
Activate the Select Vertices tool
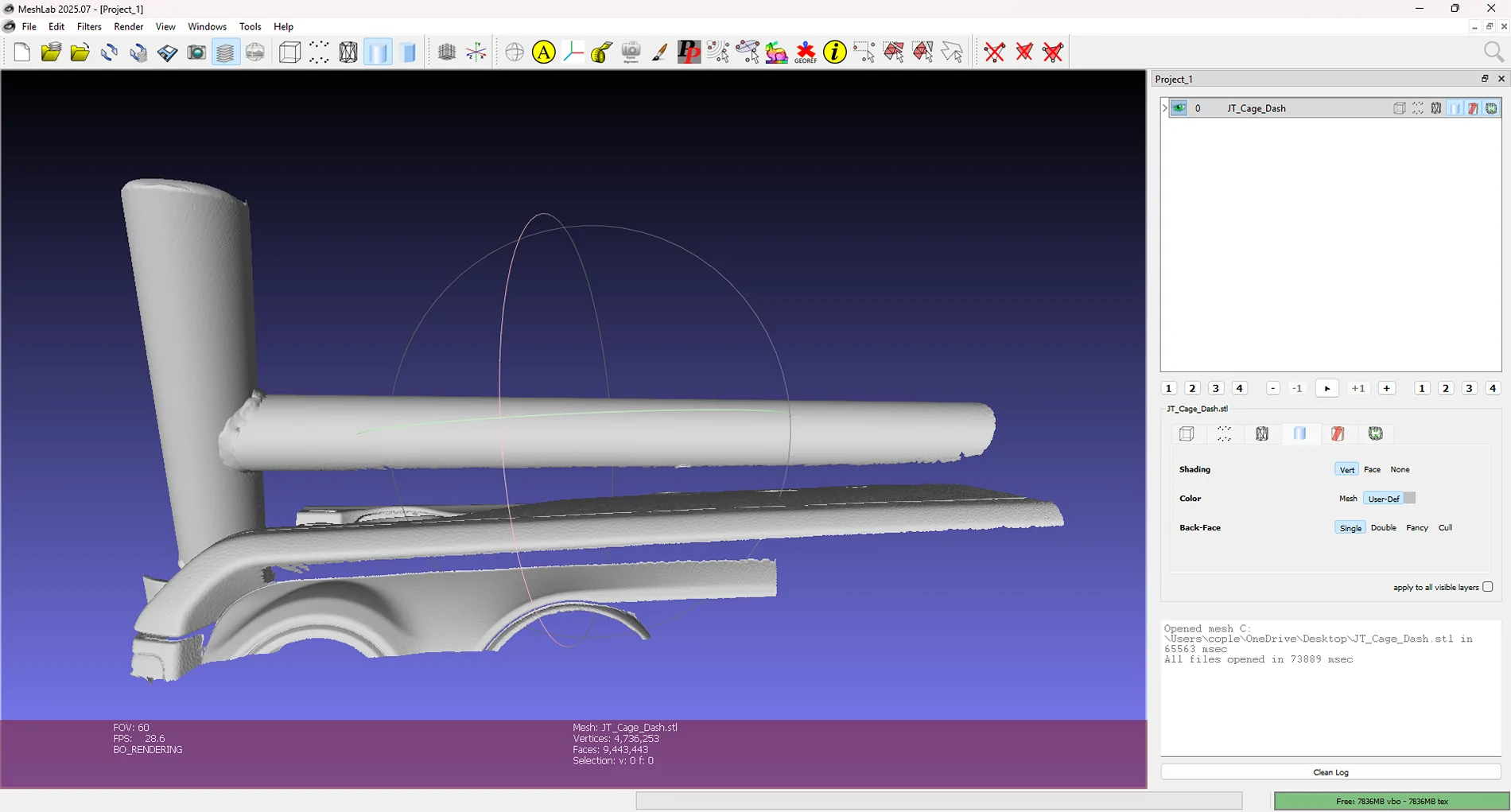pos(864,52)
